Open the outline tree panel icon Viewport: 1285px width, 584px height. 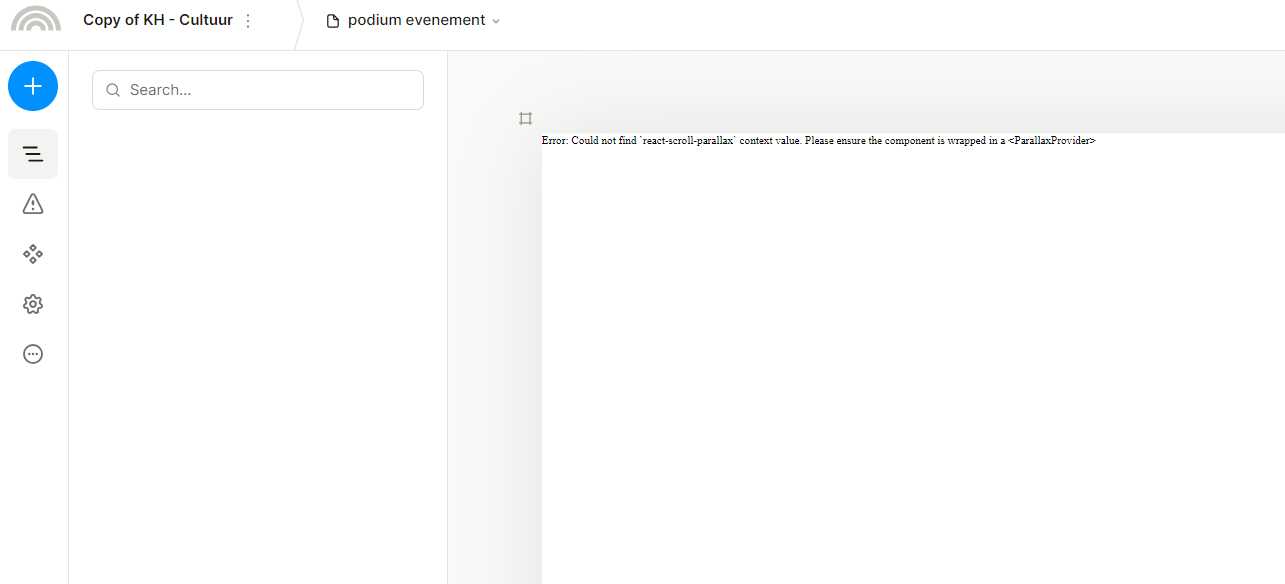tap(33, 154)
